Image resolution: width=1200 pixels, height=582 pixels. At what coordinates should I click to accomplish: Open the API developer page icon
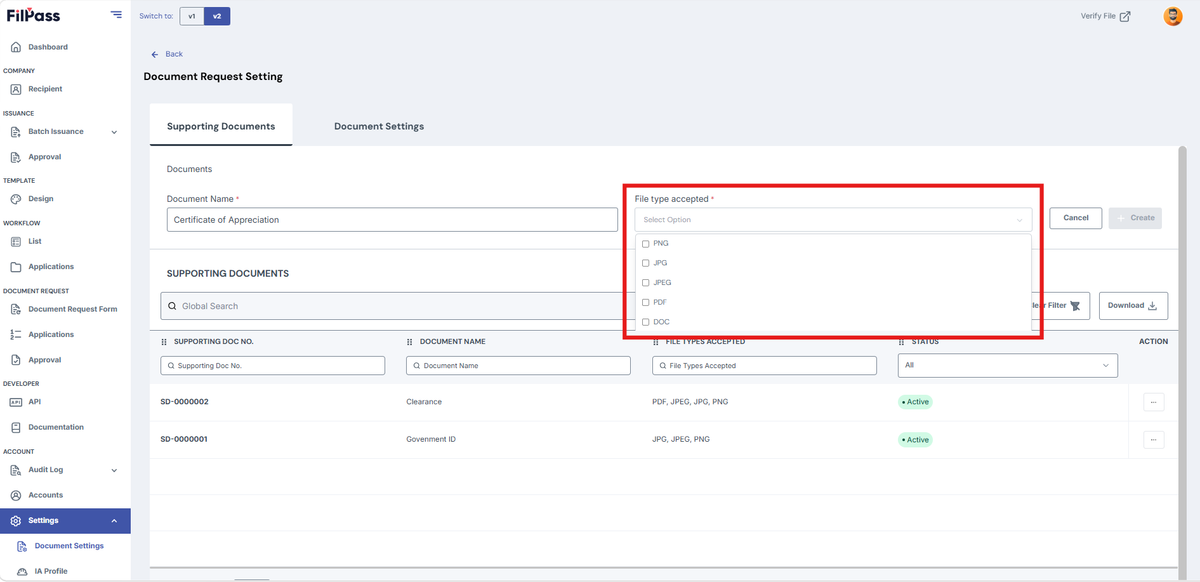(16, 402)
